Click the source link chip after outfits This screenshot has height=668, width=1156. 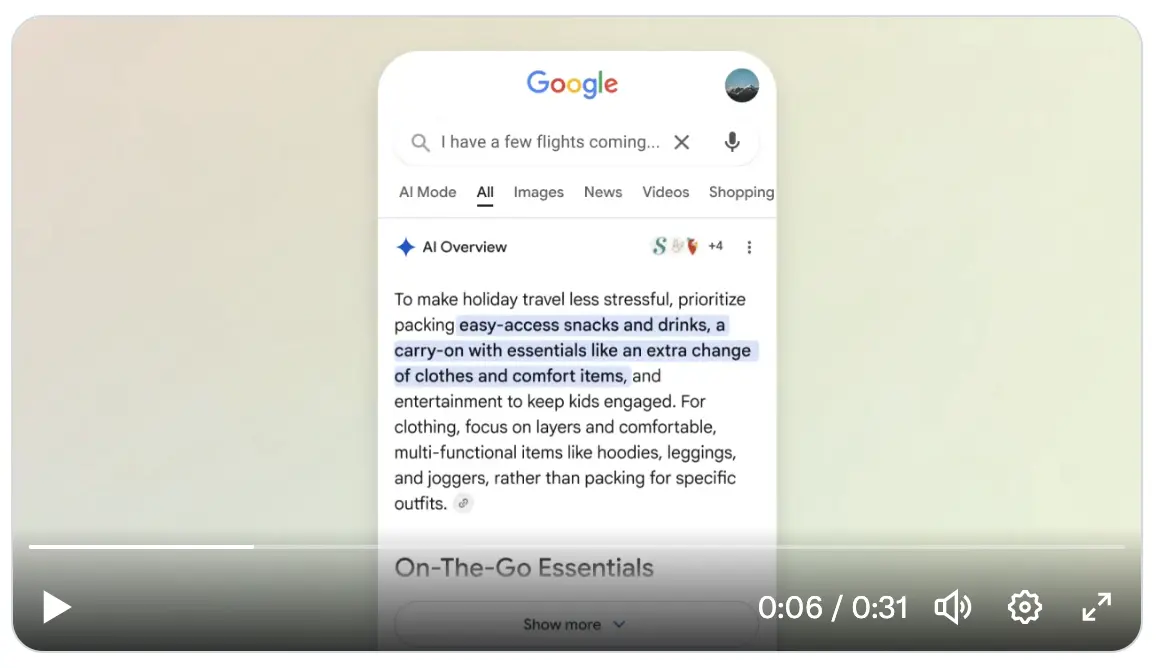(x=463, y=504)
